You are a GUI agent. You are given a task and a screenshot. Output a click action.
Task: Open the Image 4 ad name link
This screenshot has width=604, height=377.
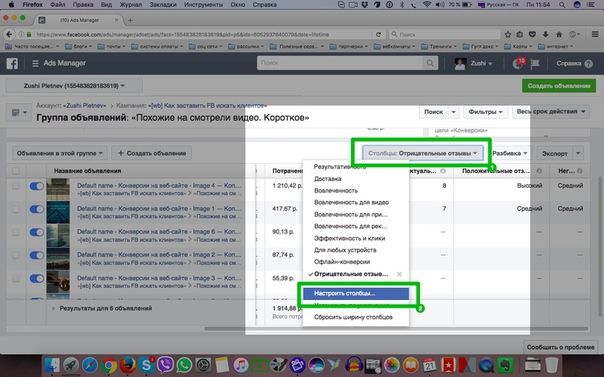click(159, 186)
